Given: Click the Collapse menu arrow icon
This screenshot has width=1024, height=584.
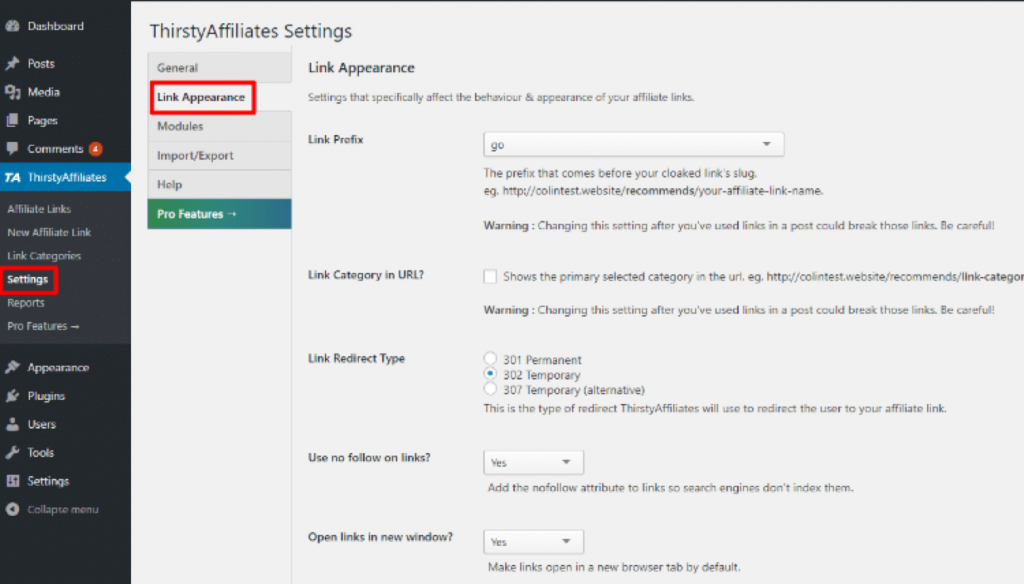Looking at the screenshot, I should click(x=12, y=509).
